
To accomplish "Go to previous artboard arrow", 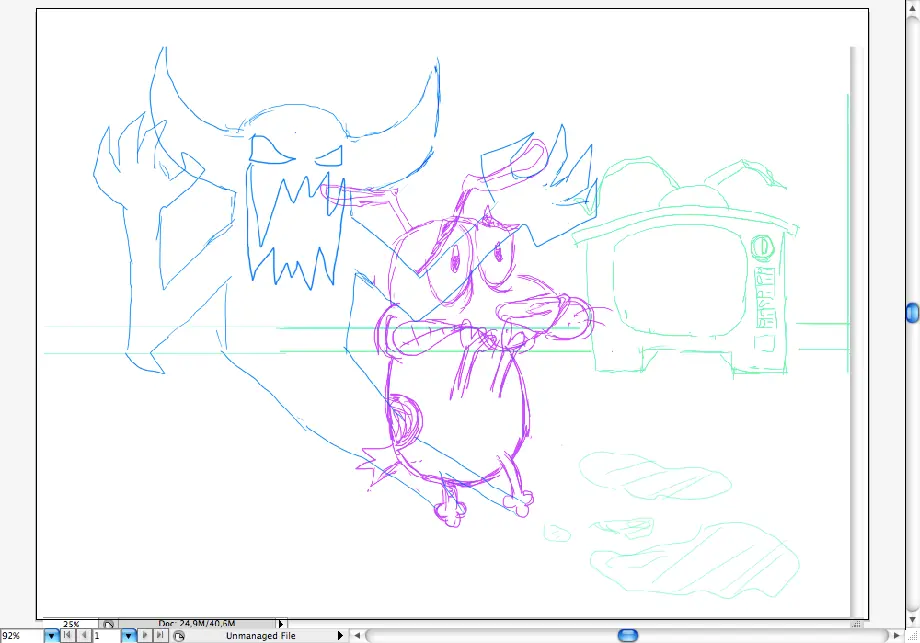I will pos(84,635).
